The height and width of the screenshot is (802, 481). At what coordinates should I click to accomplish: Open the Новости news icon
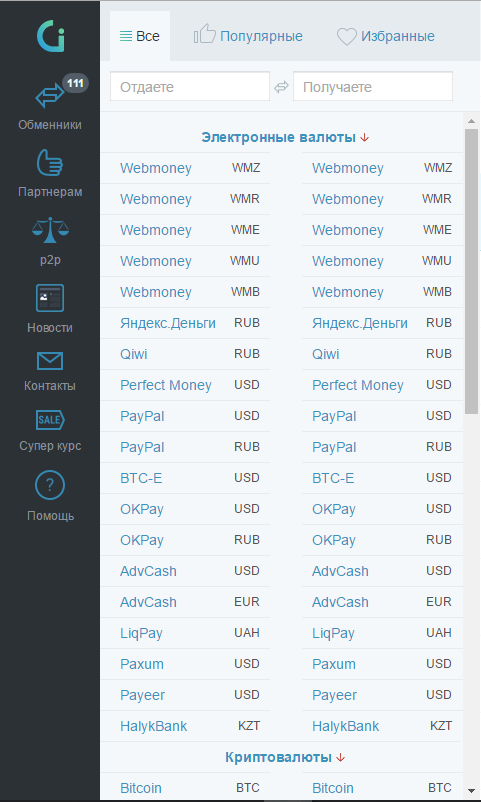click(x=50, y=298)
